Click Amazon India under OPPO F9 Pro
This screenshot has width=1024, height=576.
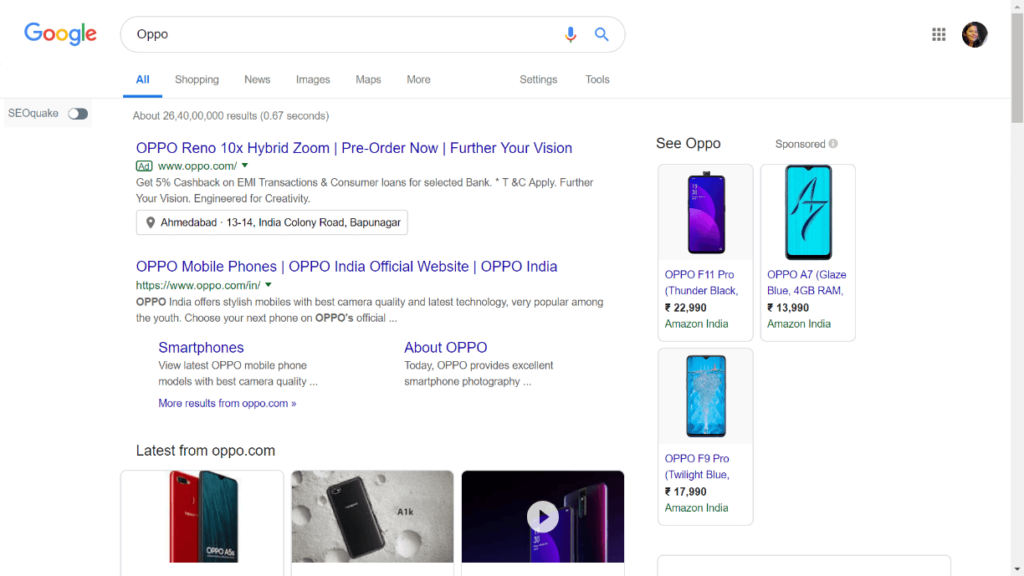click(696, 508)
